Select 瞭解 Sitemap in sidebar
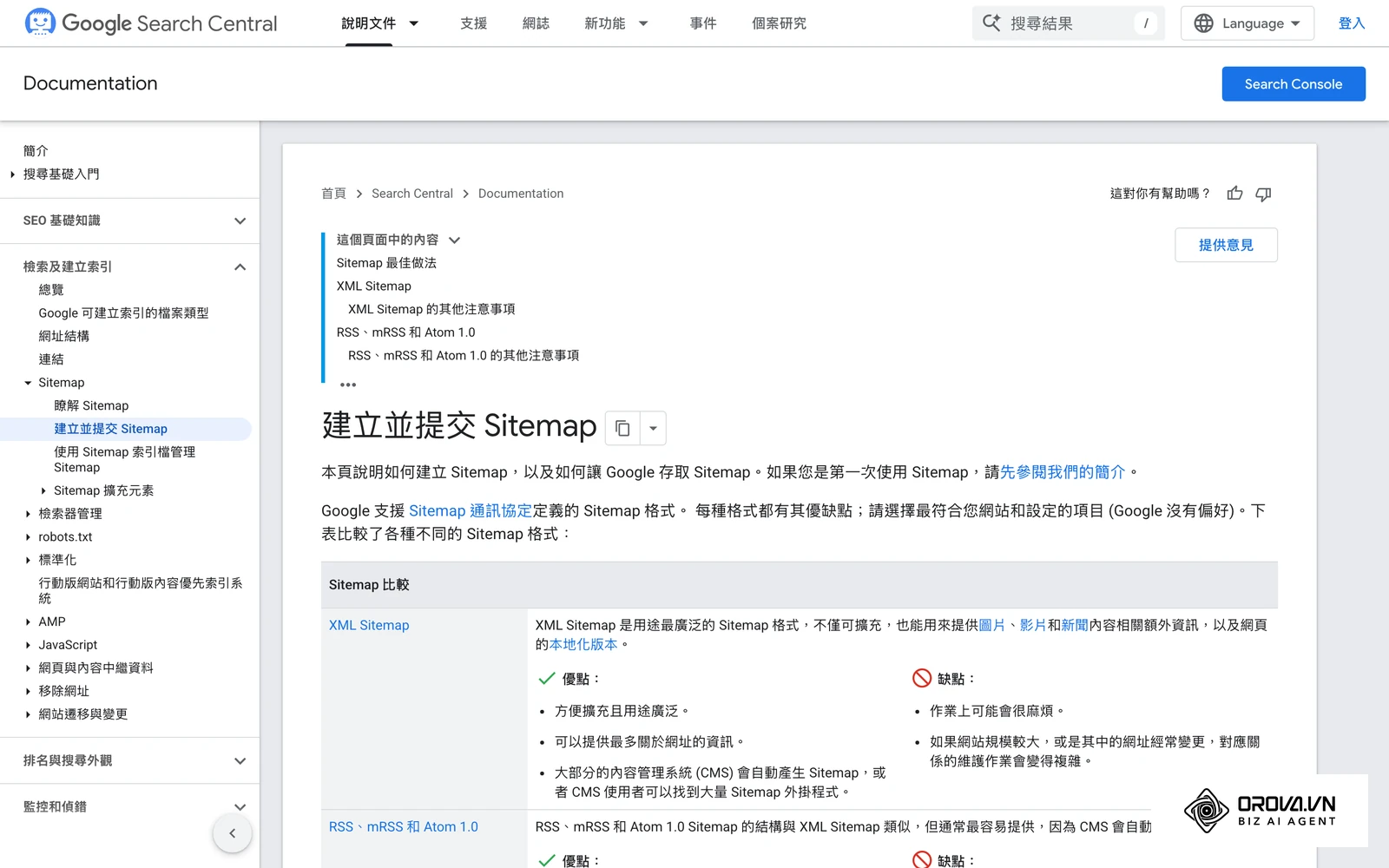The image size is (1389, 868). 91,405
